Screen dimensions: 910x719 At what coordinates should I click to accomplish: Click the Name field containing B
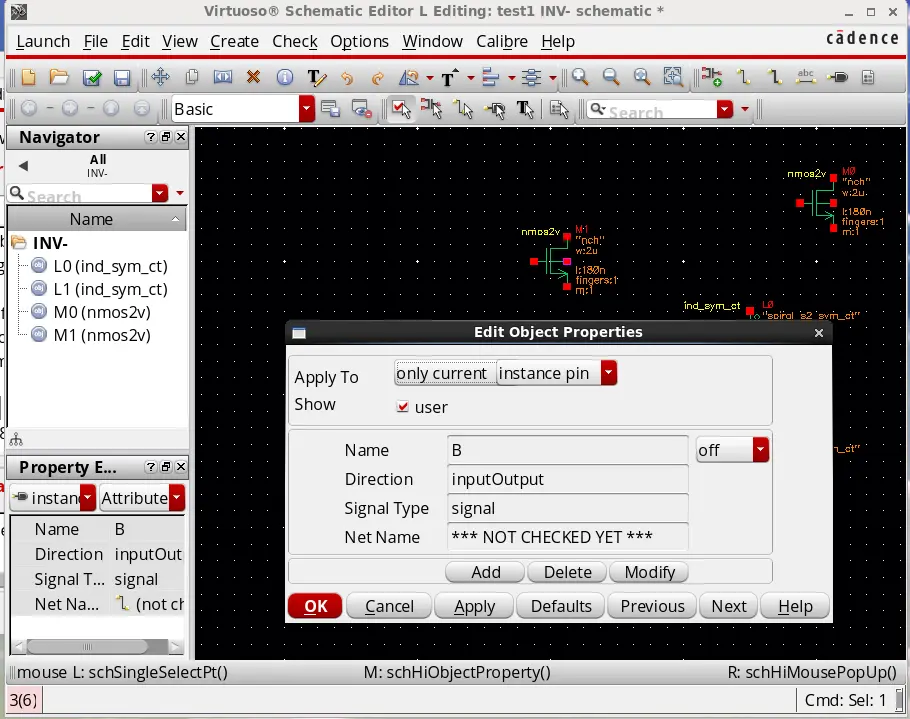point(568,450)
